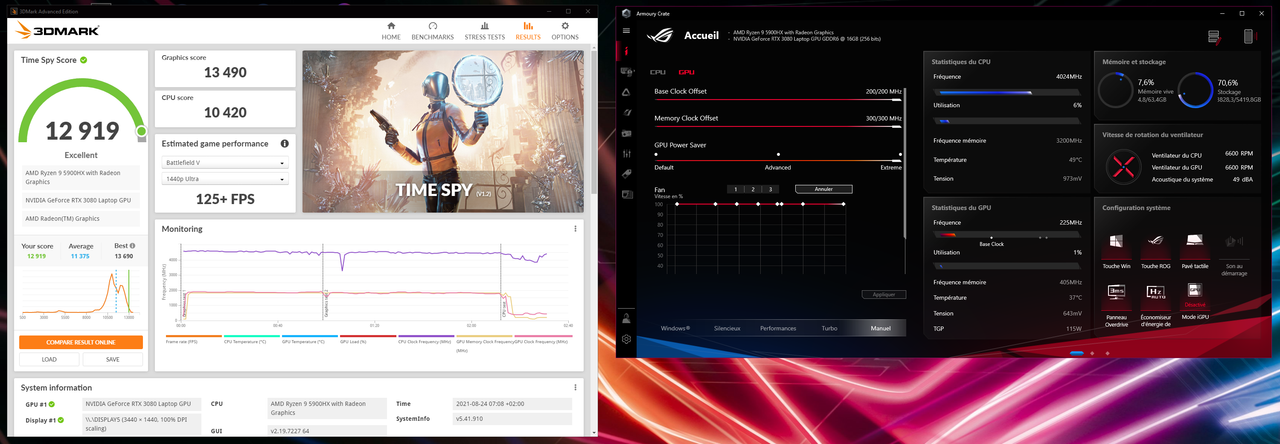The height and width of the screenshot is (444, 1280).
Task: Open the price tag icon in Armoury Crate sidebar
Action: [x=626, y=173]
